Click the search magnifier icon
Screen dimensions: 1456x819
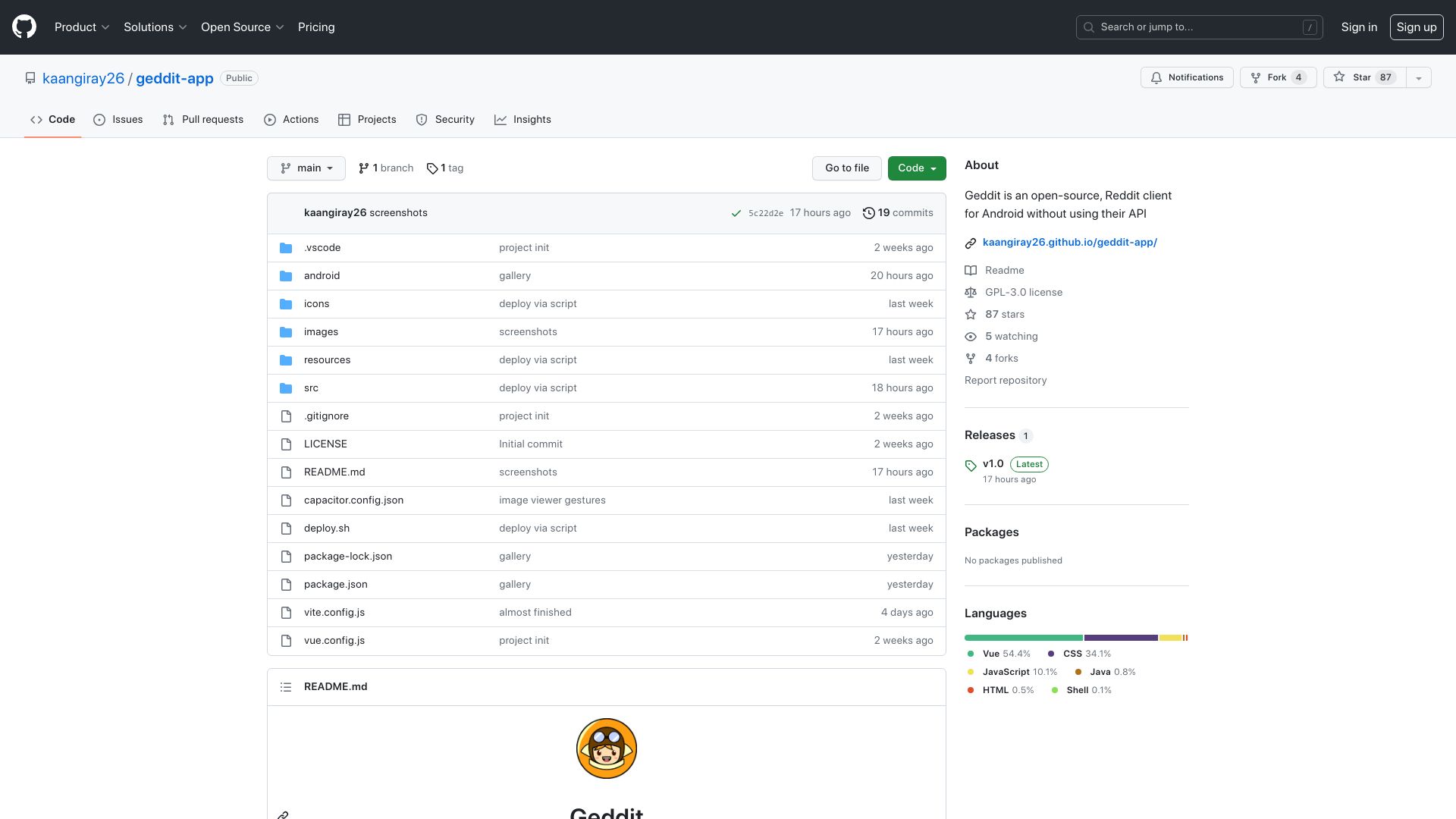(1089, 27)
